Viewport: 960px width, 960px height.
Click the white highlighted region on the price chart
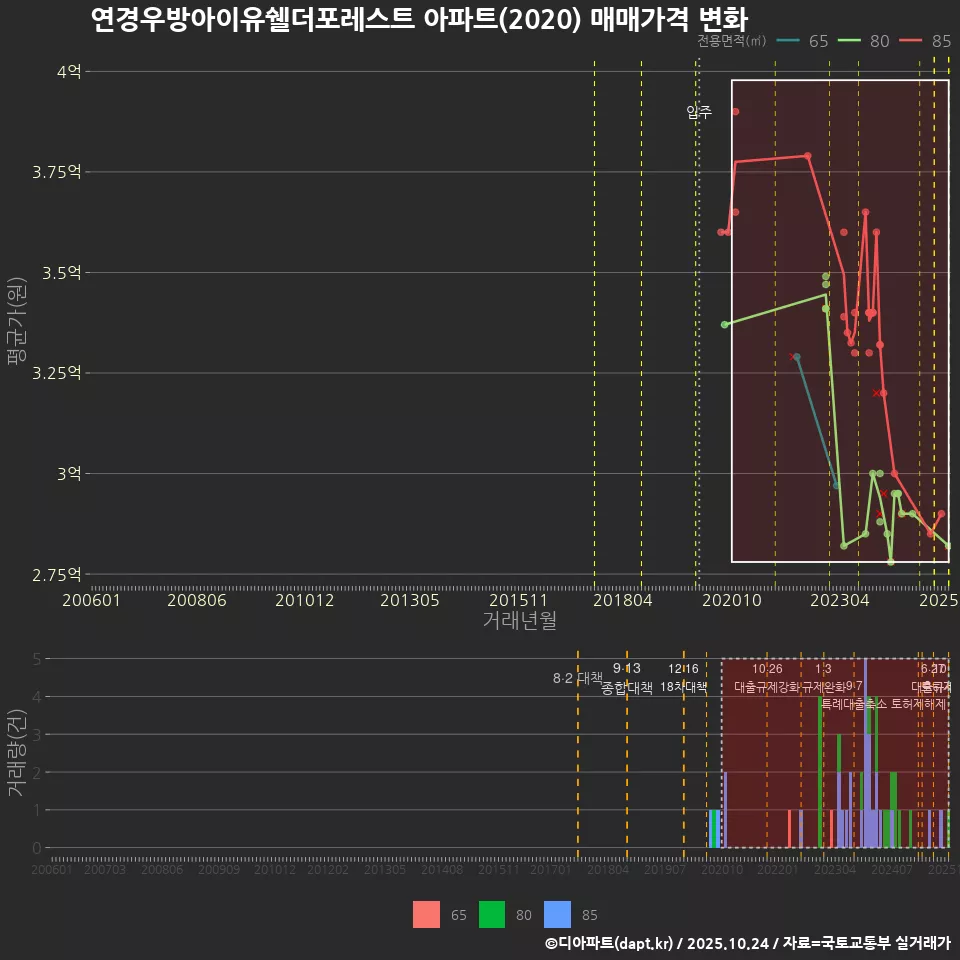point(838,320)
